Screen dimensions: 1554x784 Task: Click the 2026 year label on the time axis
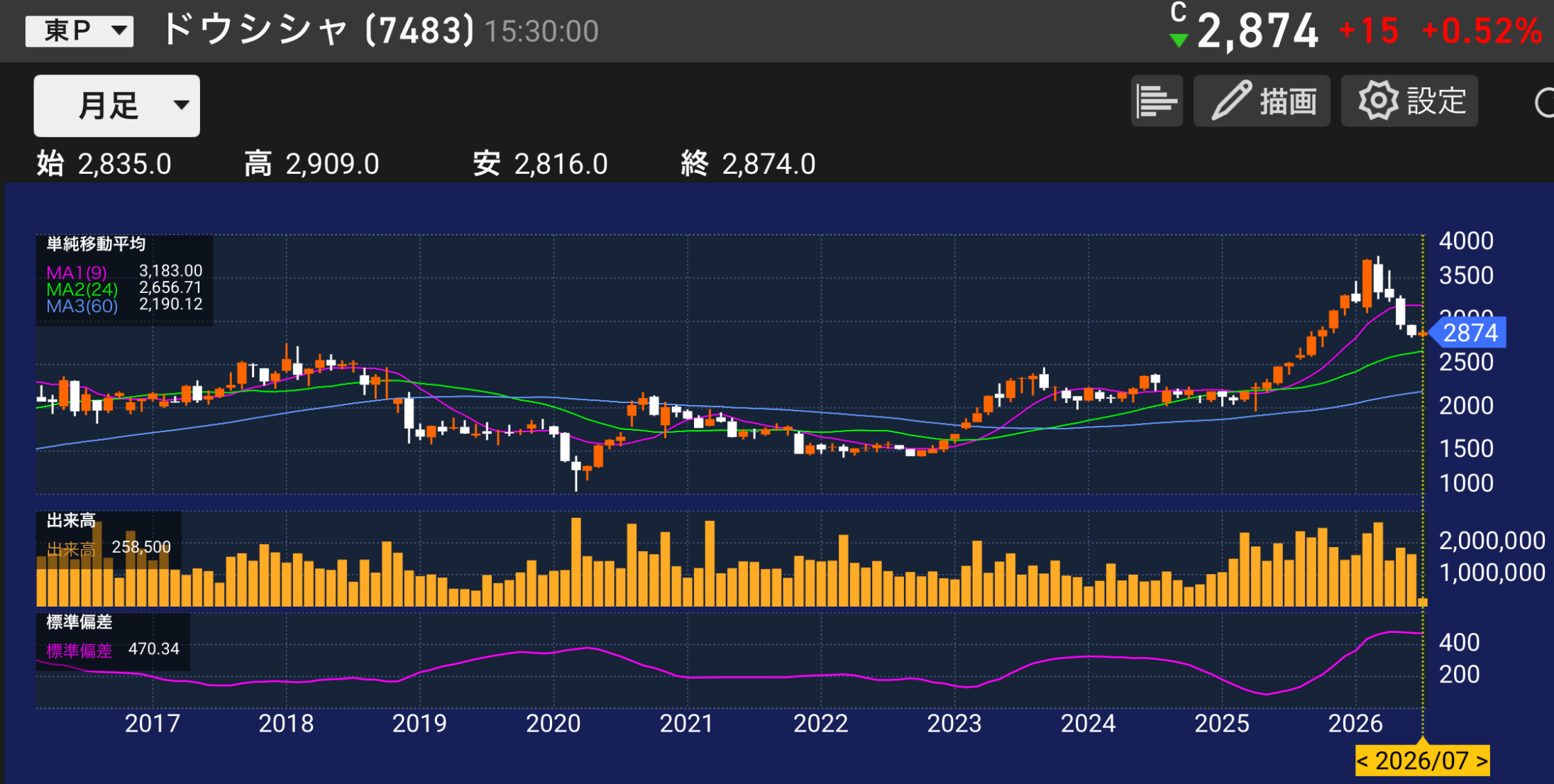pyautogui.click(x=1355, y=724)
